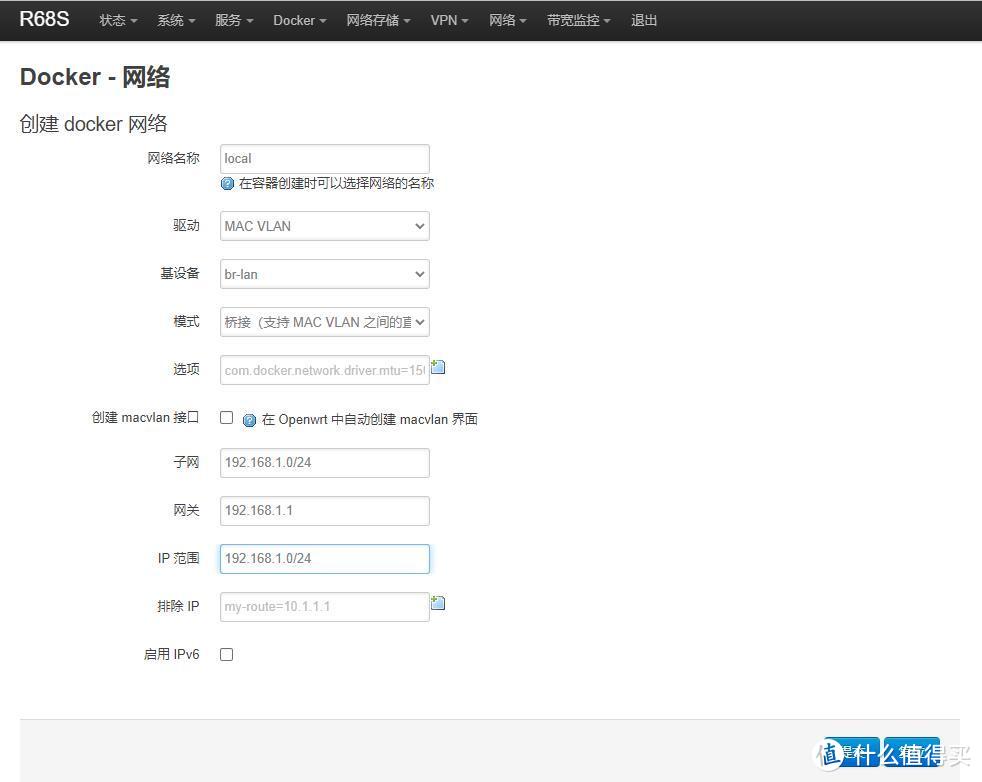Open the VPN menu

449,21
